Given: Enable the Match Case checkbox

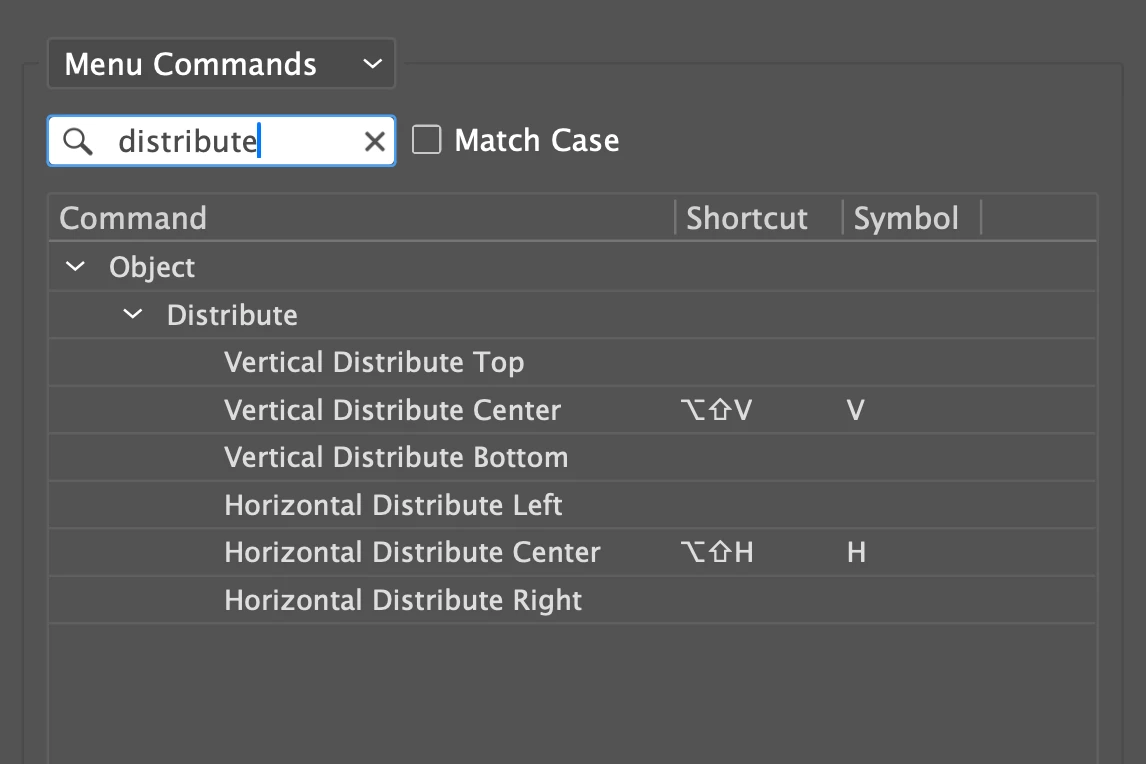Looking at the screenshot, I should pyautogui.click(x=427, y=140).
